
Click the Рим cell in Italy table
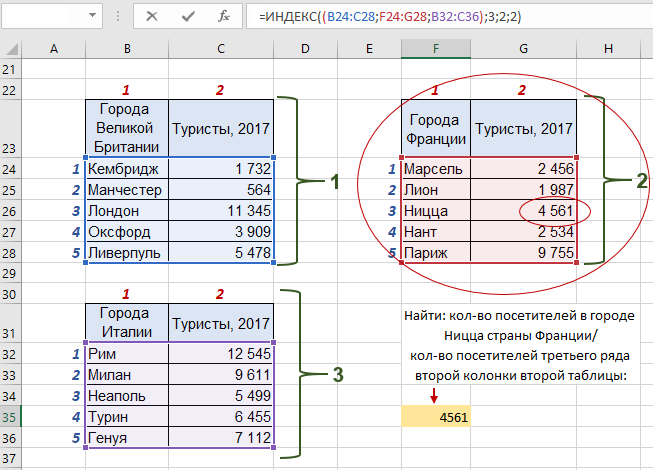click(127, 353)
